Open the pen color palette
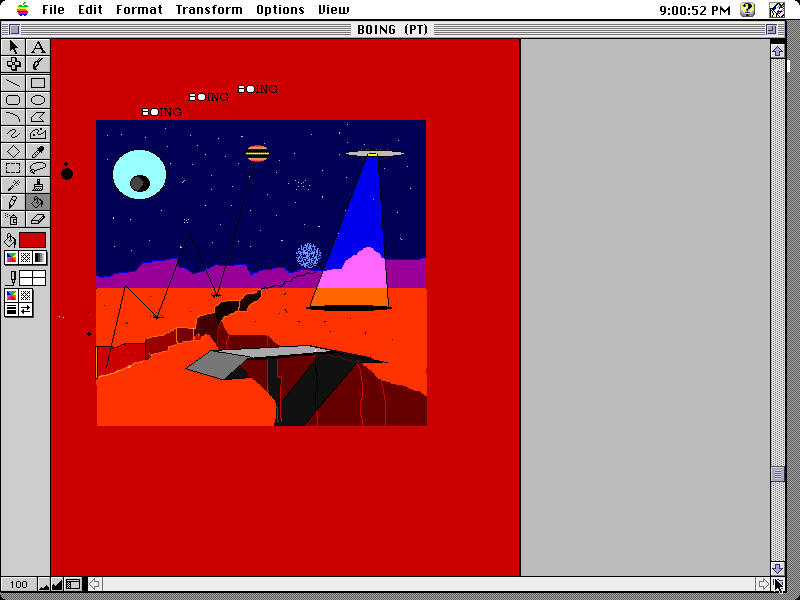 point(11,296)
